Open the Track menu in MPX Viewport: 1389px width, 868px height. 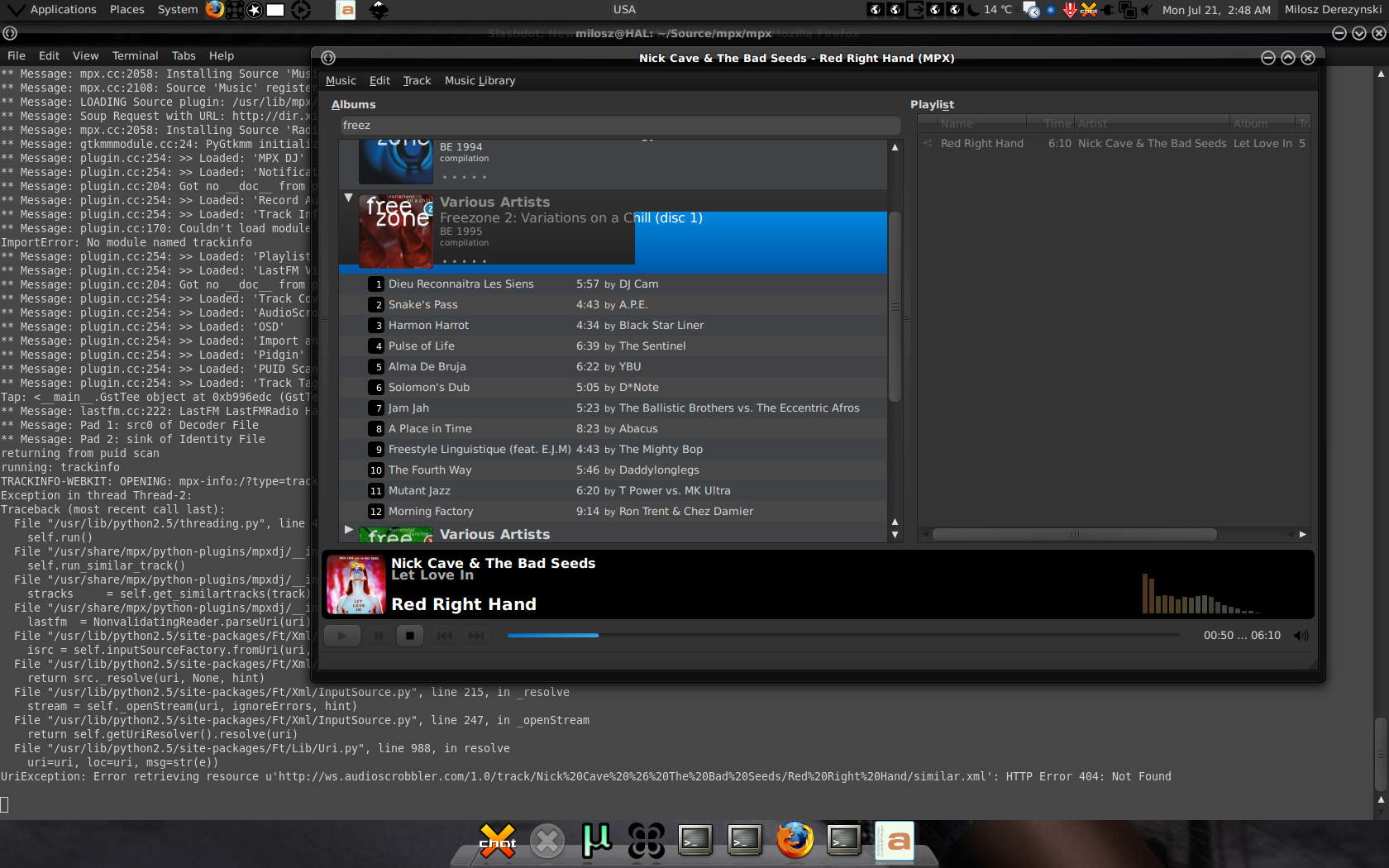click(x=417, y=81)
